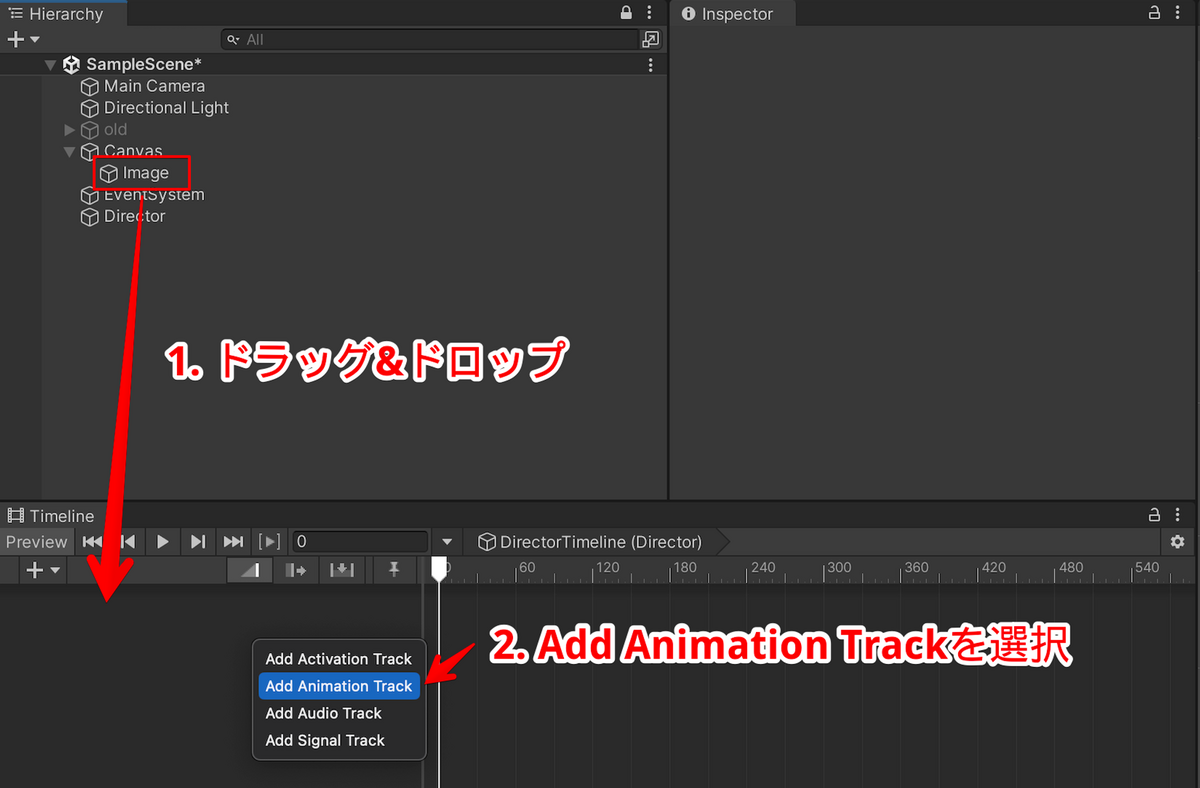Select the Ripple clip edit mode icon
The width and height of the screenshot is (1200, 788).
coord(295,569)
